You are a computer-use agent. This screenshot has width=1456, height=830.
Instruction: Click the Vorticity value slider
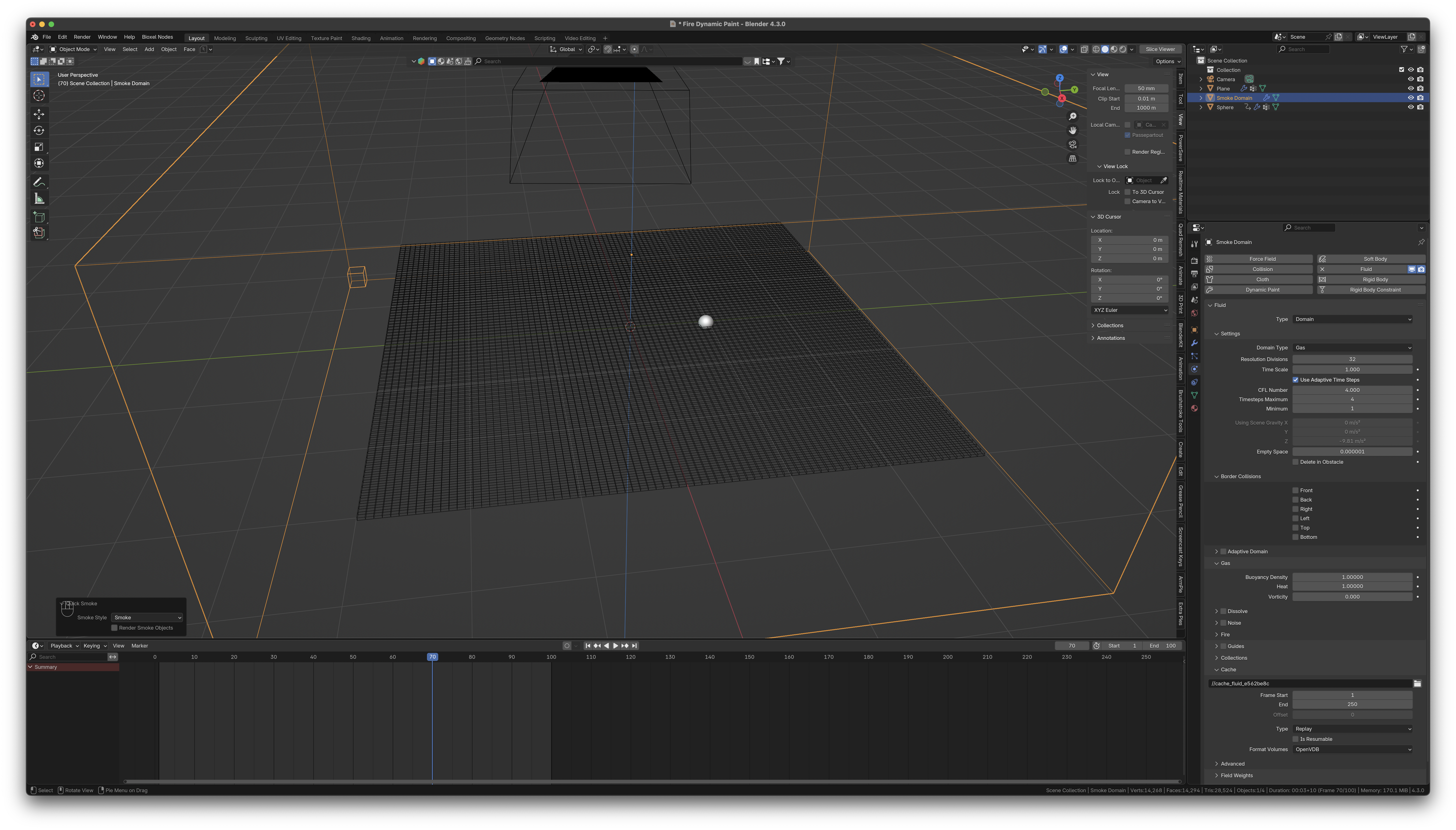point(1352,597)
